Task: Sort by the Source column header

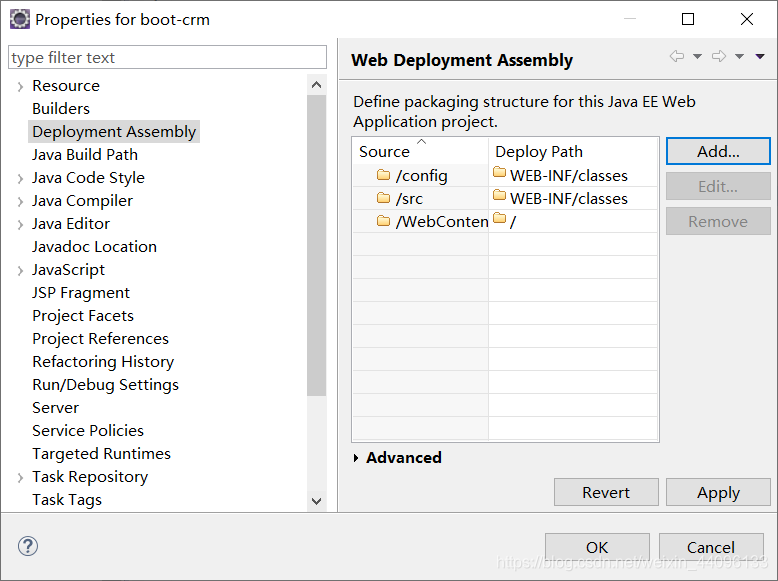Action: coord(420,151)
